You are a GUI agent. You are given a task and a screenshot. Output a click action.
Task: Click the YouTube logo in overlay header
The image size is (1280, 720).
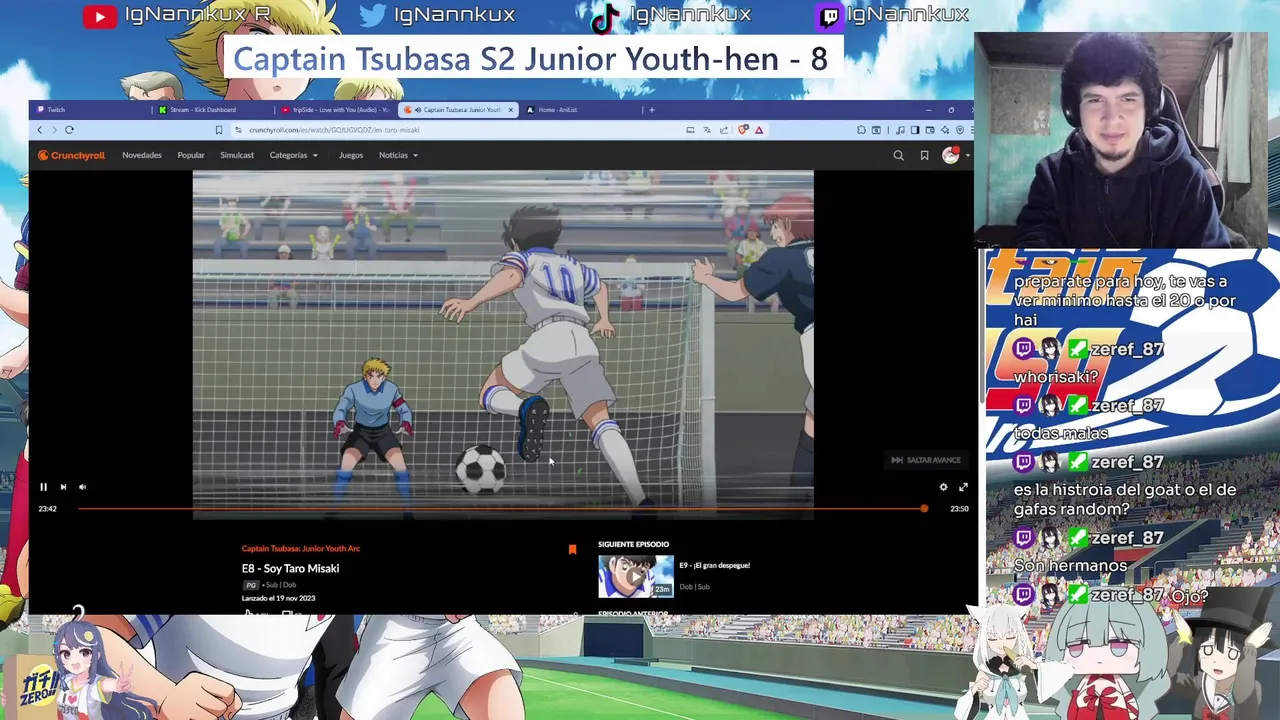click(100, 16)
